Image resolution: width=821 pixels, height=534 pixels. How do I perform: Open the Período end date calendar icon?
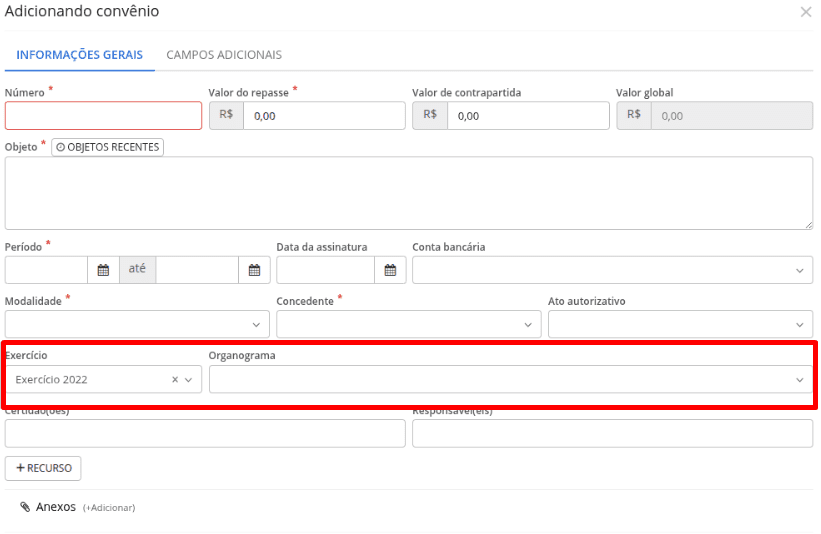tap(254, 270)
